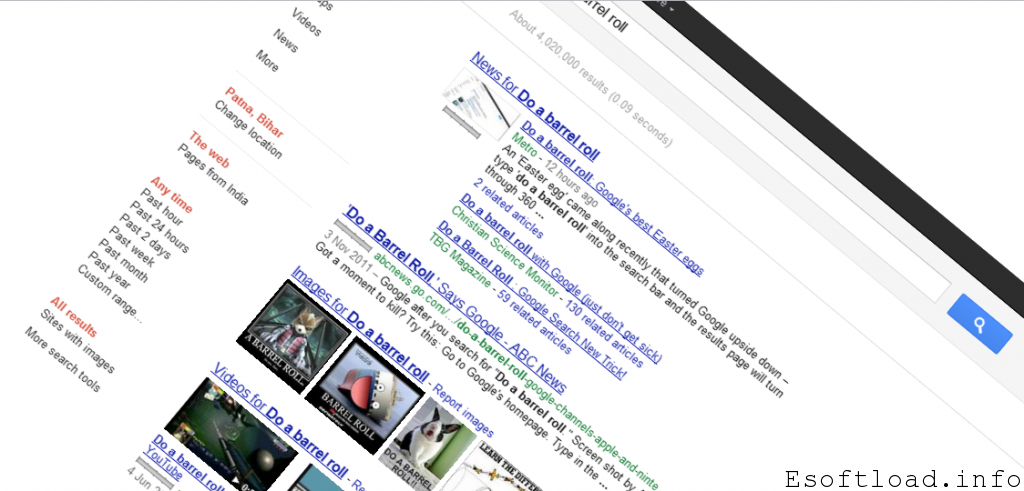Play the barrel roll video thumbnail
1024x491 pixels.
pyautogui.click(x=232, y=435)
